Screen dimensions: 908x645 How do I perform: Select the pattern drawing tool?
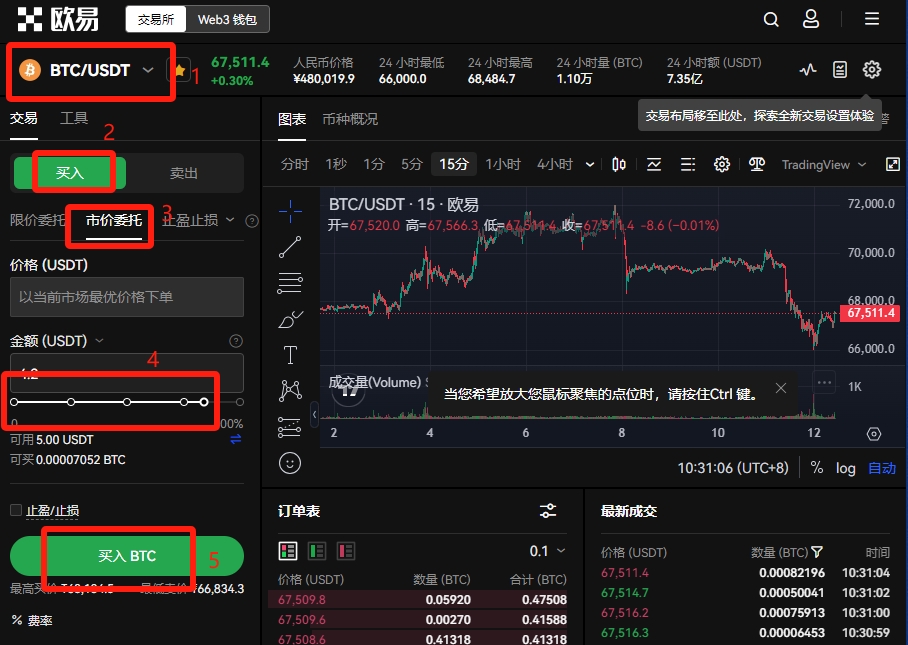(x=290, y=391)
